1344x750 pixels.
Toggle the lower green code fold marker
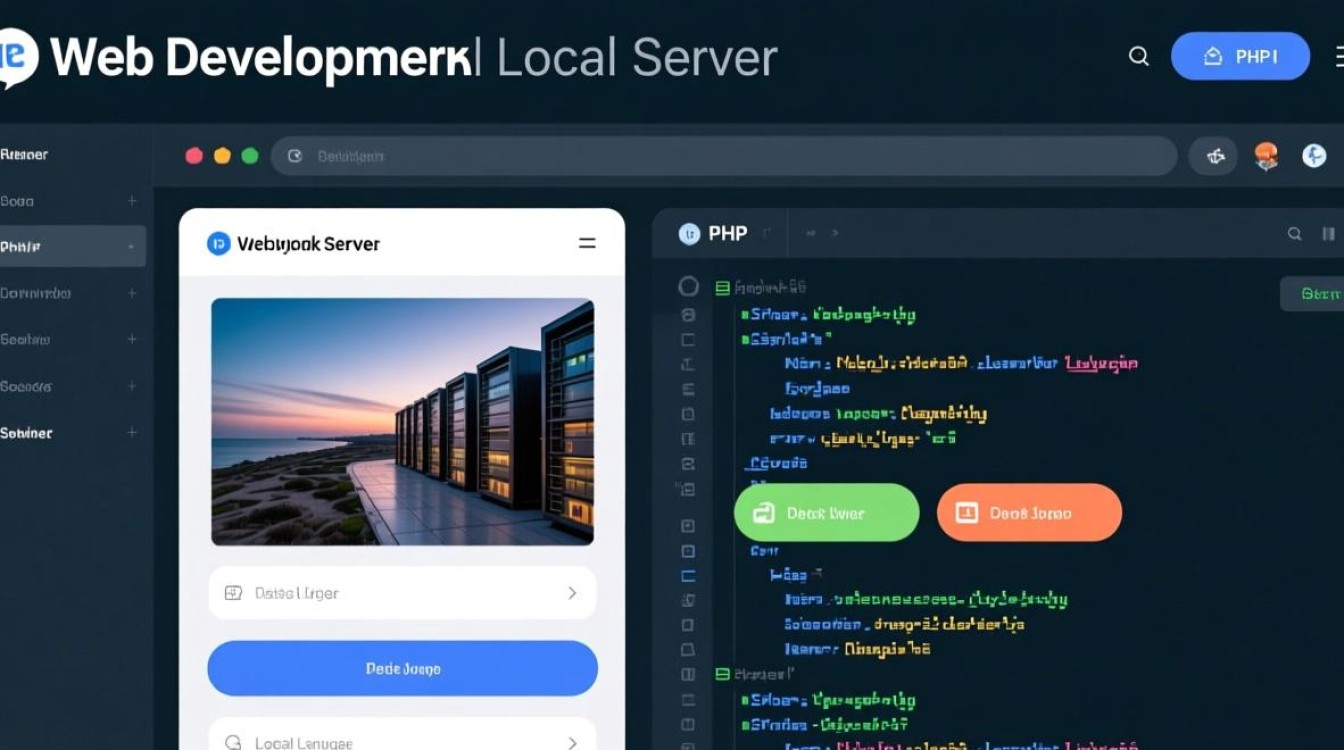722,675
